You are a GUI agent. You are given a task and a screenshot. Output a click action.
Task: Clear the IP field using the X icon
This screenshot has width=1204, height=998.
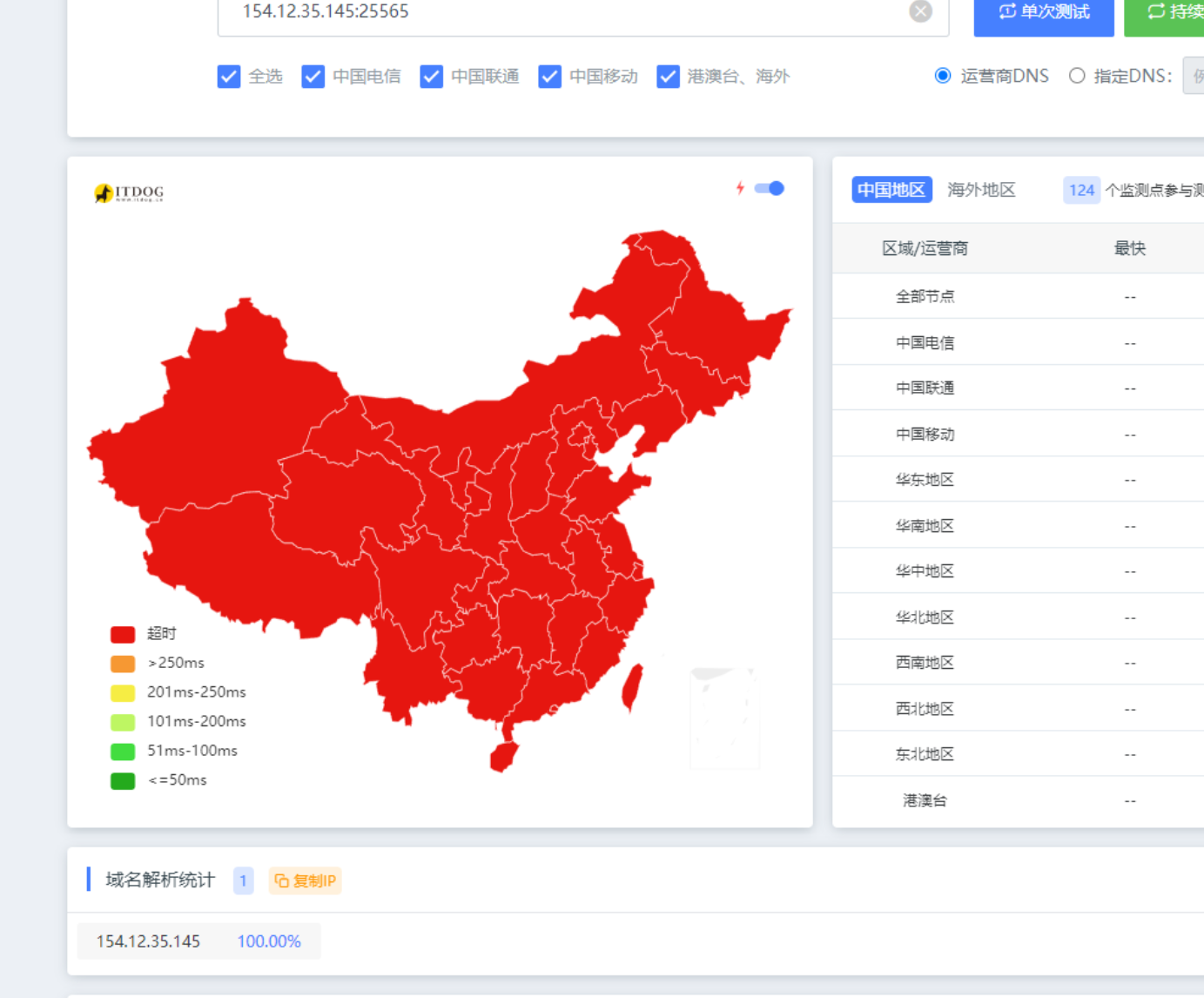tap(920, 11)
